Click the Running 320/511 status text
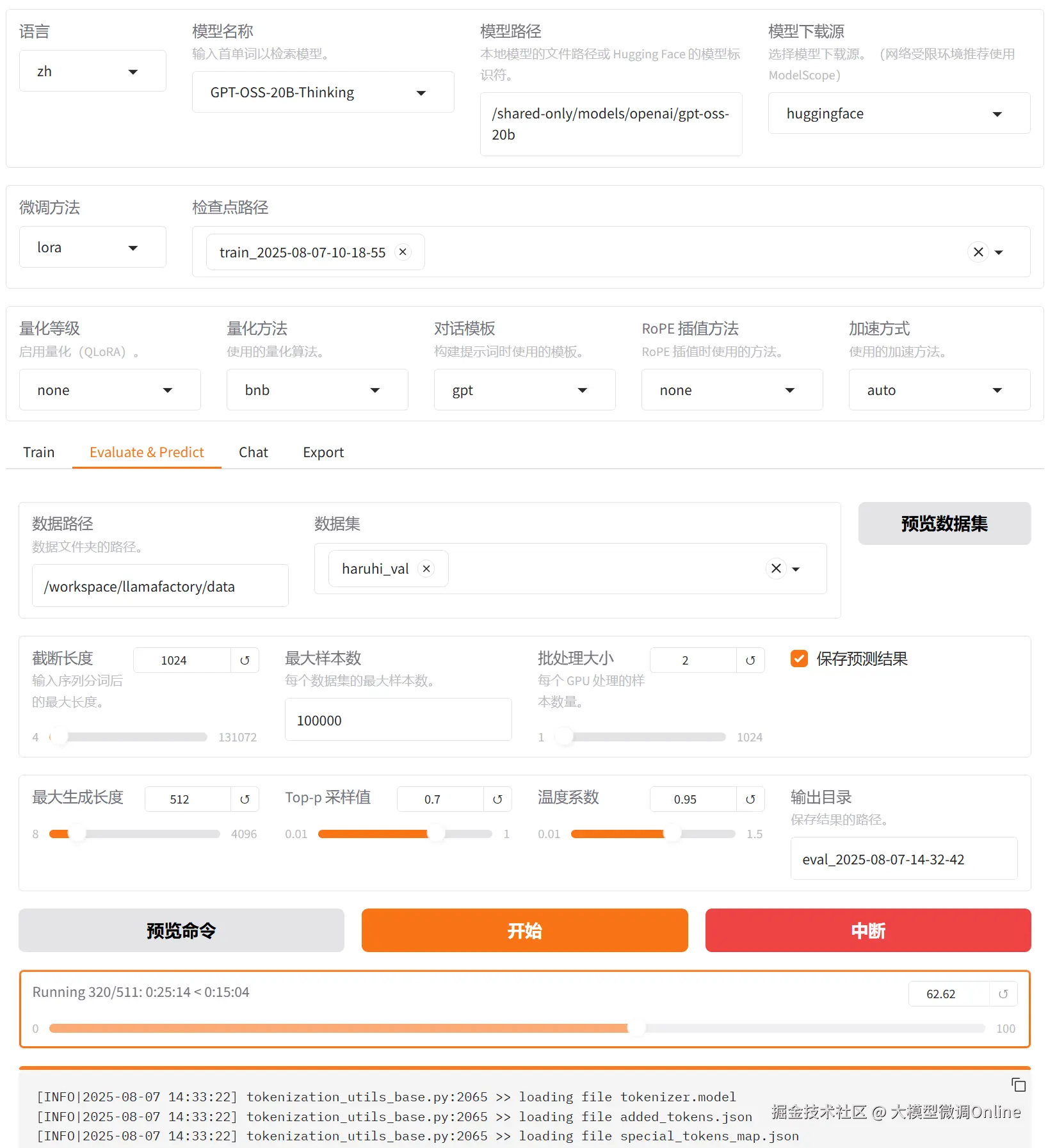 pos(141,992)
